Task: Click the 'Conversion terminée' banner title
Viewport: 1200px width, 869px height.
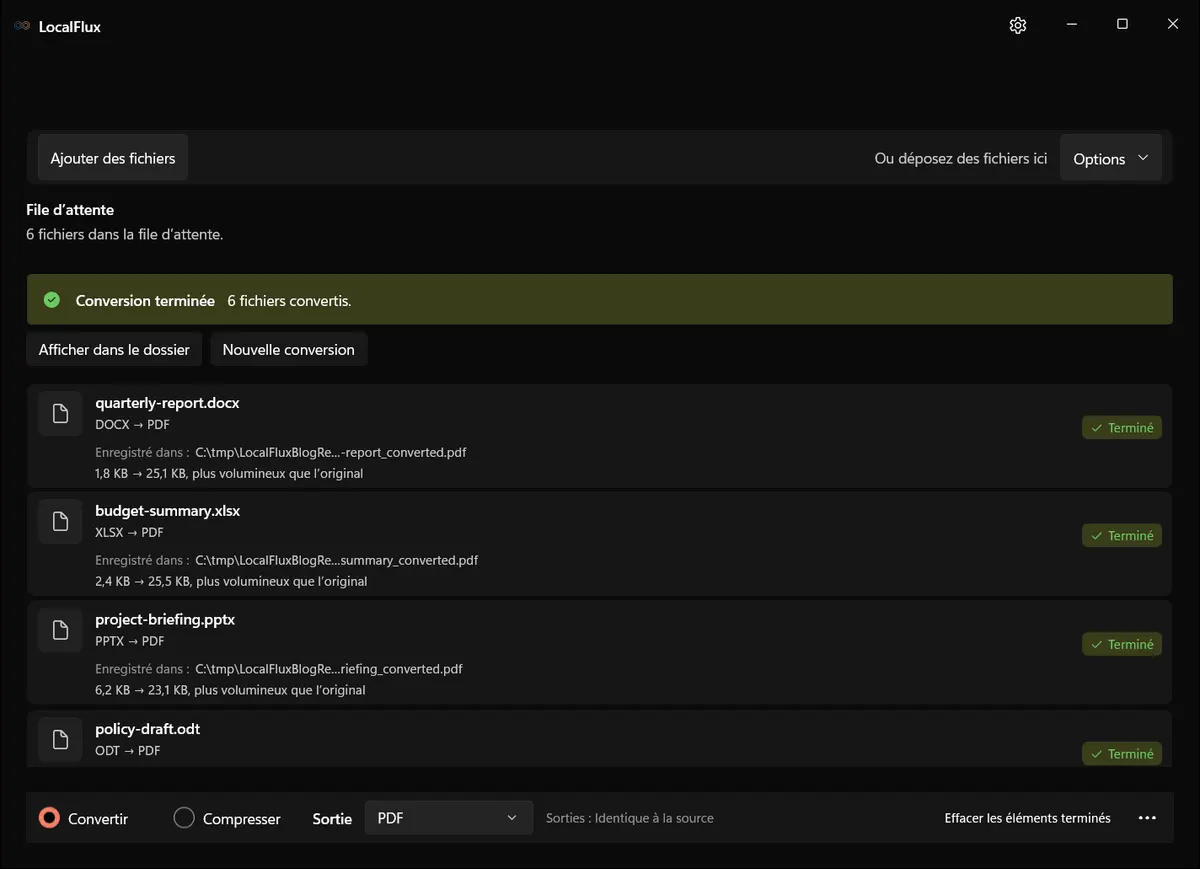Action: click(145, 301)
